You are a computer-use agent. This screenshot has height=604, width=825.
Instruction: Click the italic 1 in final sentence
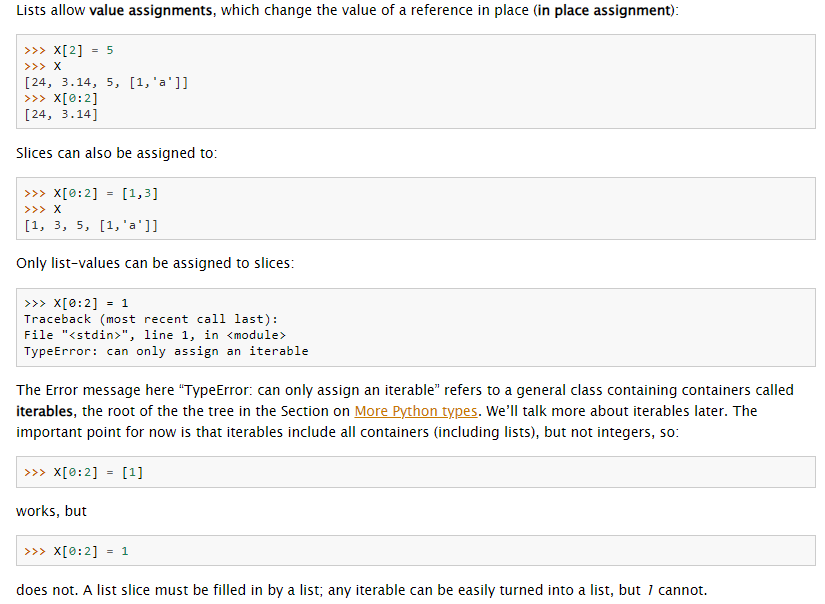tap(650, 590)
